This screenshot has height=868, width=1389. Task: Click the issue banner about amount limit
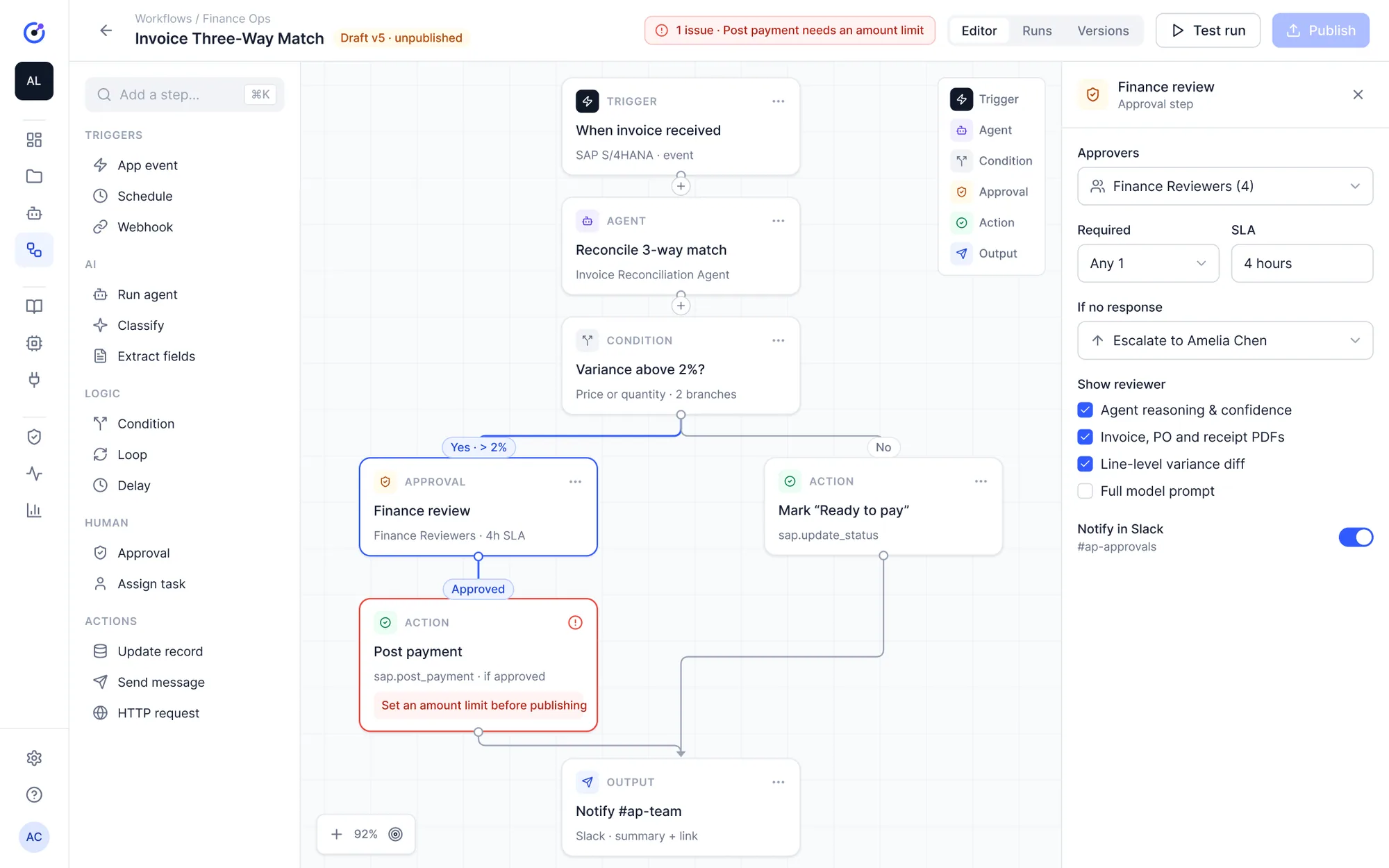(790, 31)
